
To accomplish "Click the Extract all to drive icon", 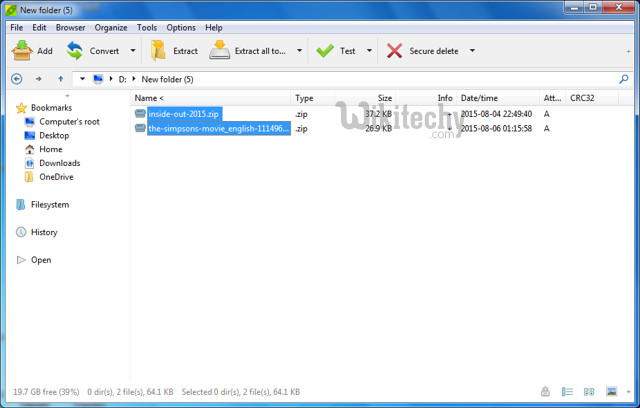I will pyautogui.click(x=220, y=51).
